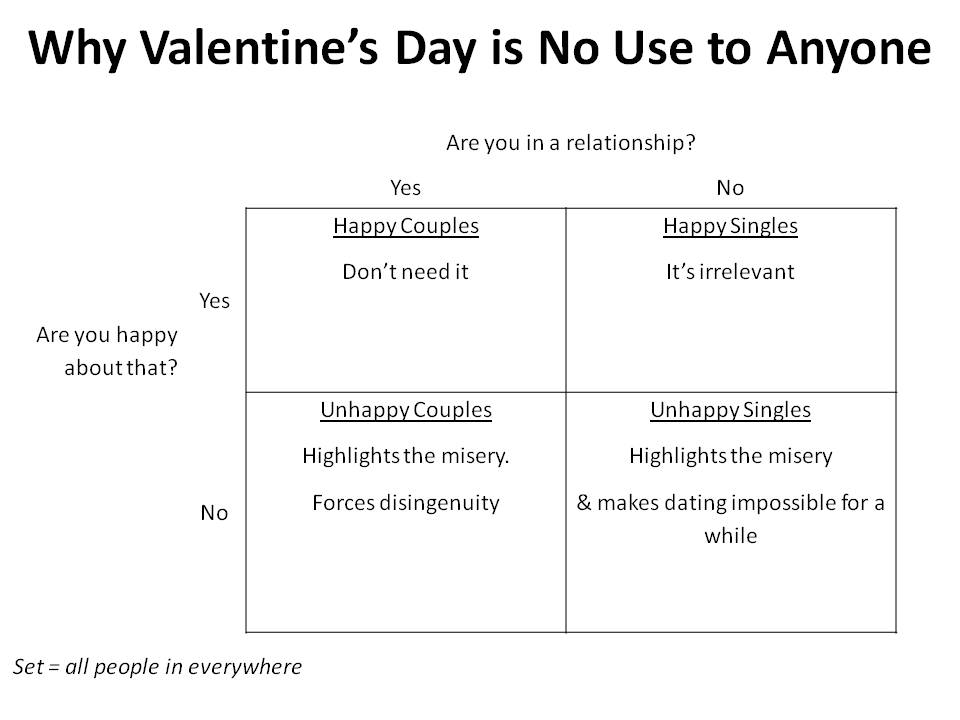Select the "Happy Couples" underlined heading
Viewport: 960px width, 720px height.
(x=405, y=226)
